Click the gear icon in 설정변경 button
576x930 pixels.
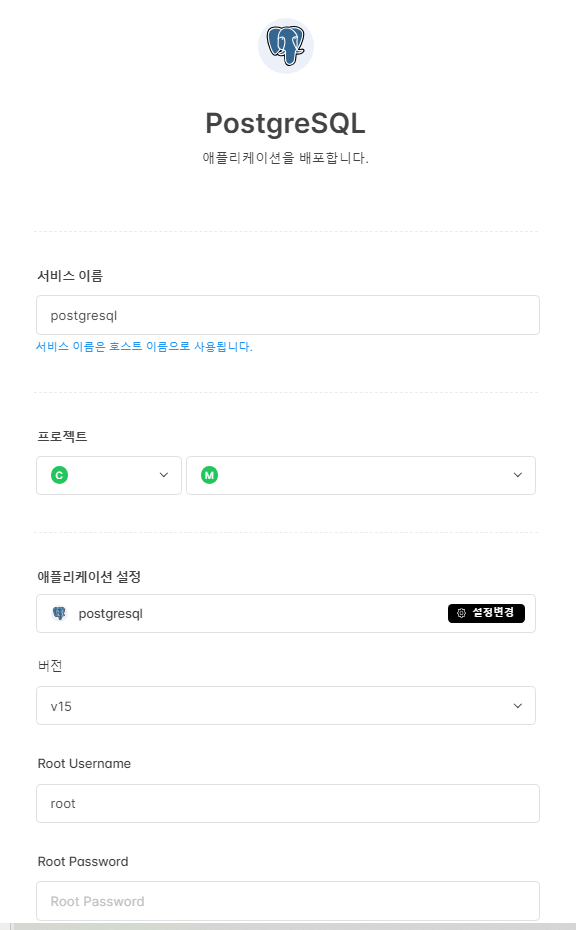click(x=462, y=613)
